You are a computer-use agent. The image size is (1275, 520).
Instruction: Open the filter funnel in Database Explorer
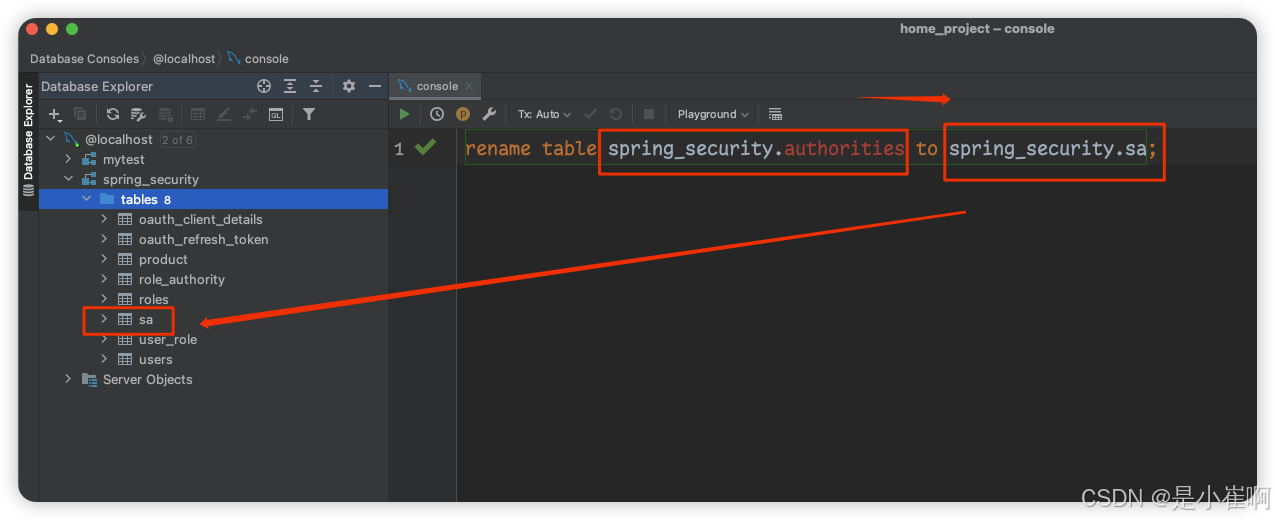coord(309,114)
